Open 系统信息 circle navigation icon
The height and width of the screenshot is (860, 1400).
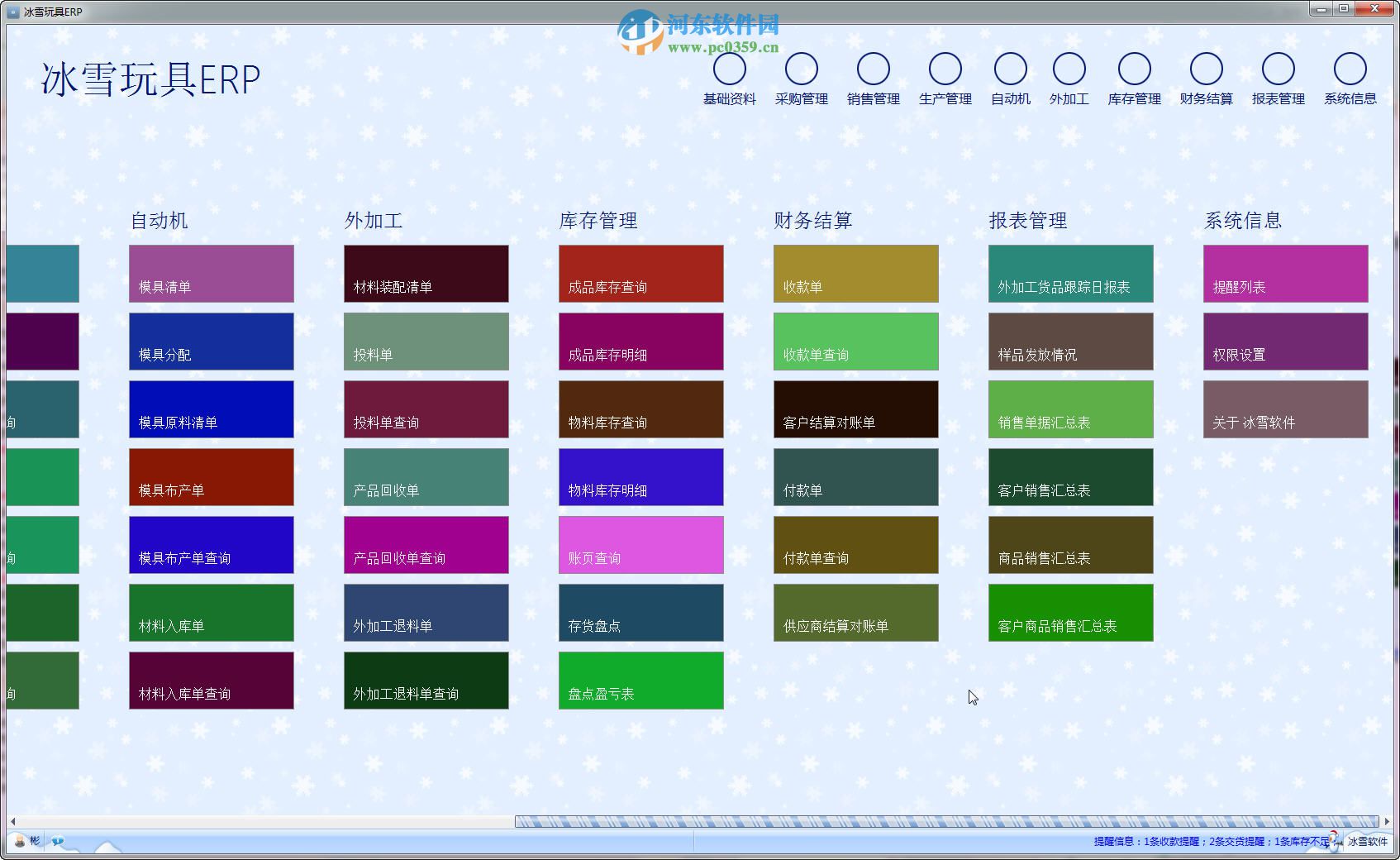(1350, 69)
